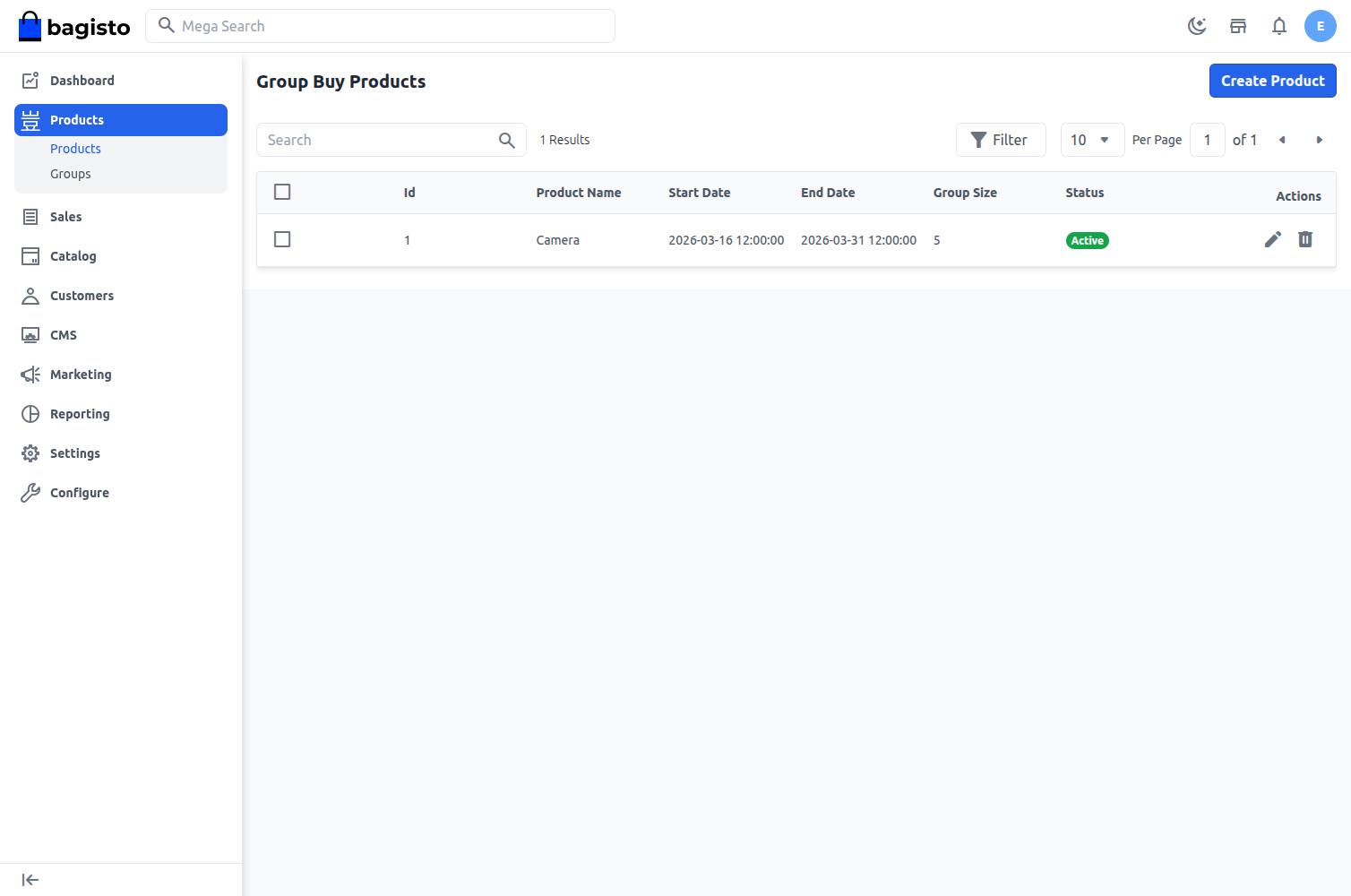Edit the Camera product with the pencil icon

(x=1273, y=239)
